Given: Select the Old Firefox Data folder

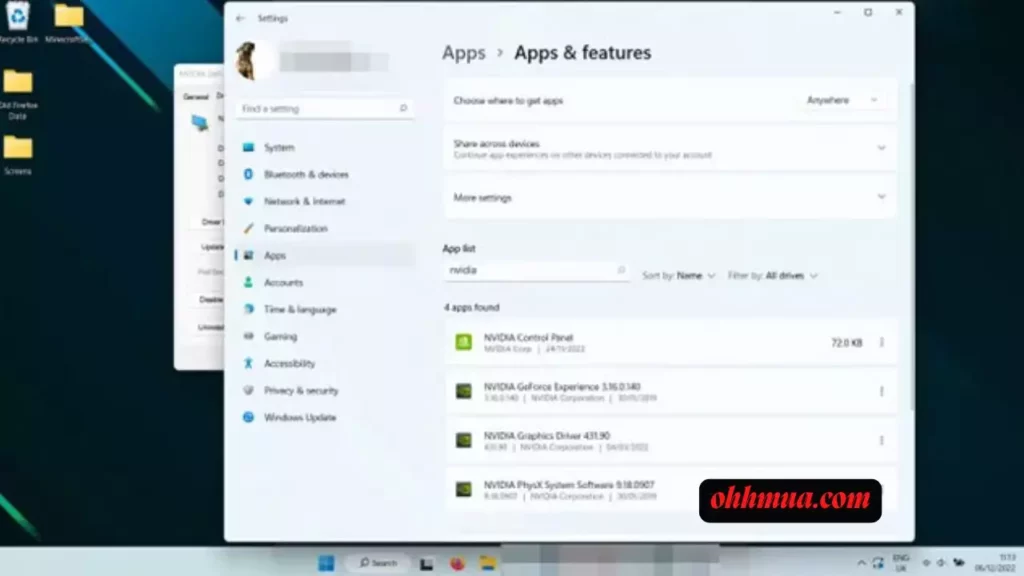Looking at the screenshot, I should 18,95.
